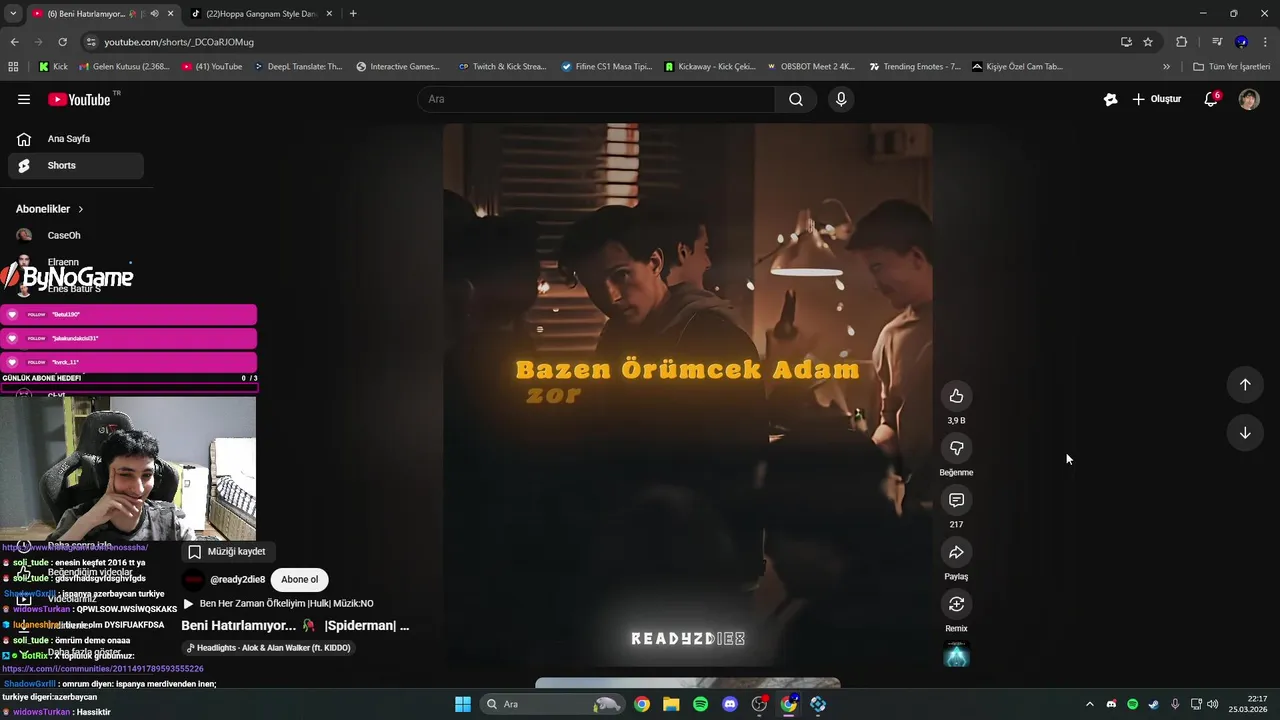Open Gelen Kutusu Gmail bookmark

[x=124, y=67]
